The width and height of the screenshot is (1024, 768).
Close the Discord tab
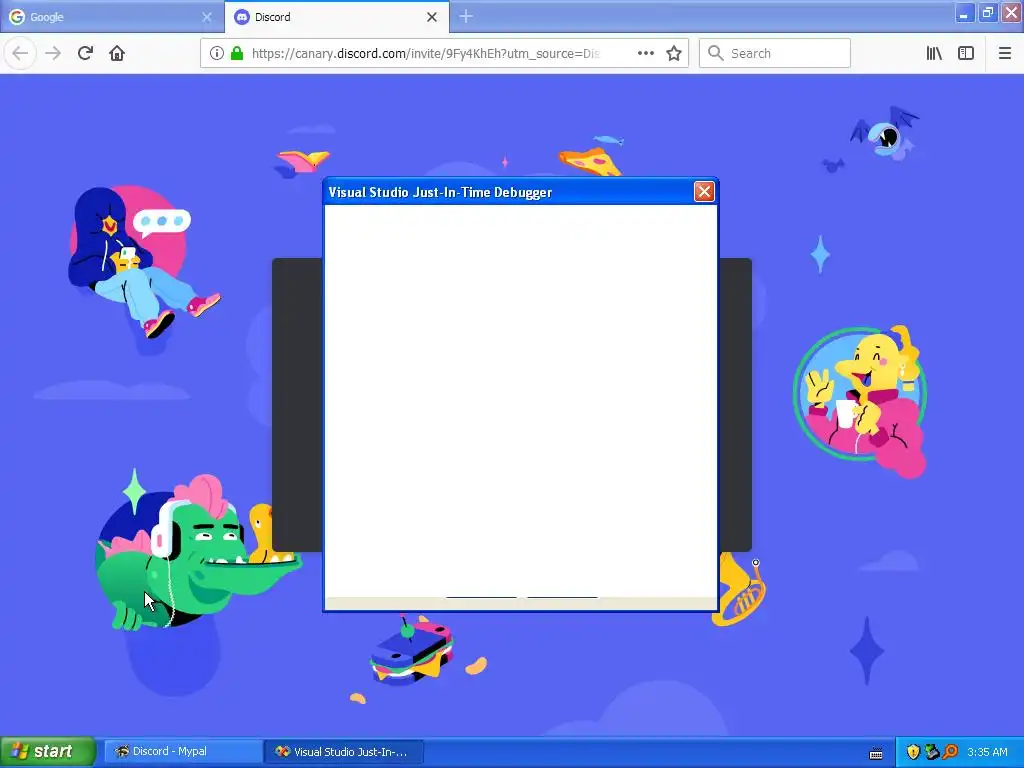(x=432, y=17)
